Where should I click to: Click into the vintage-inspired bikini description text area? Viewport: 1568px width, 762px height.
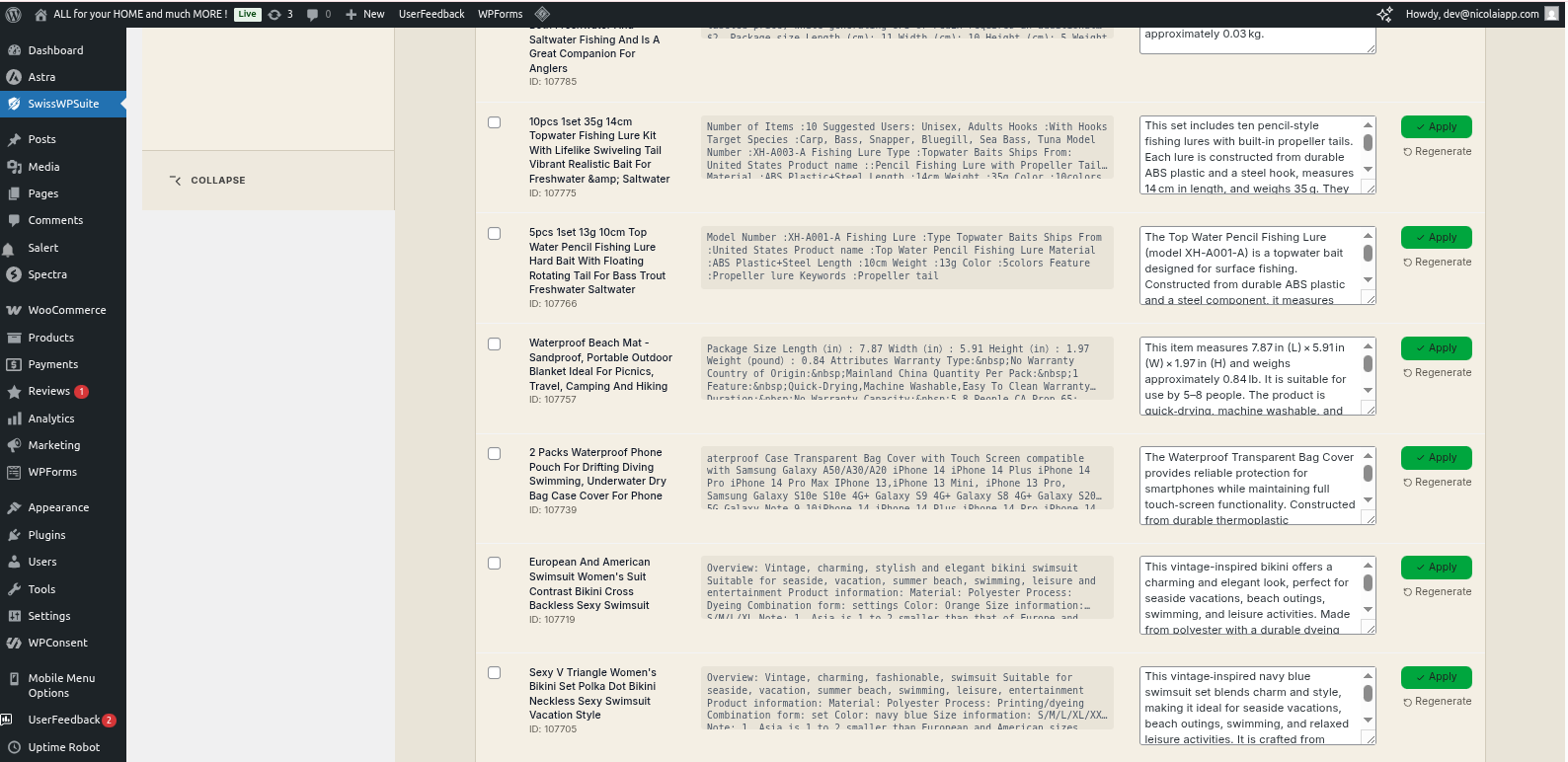[1249, 596]
